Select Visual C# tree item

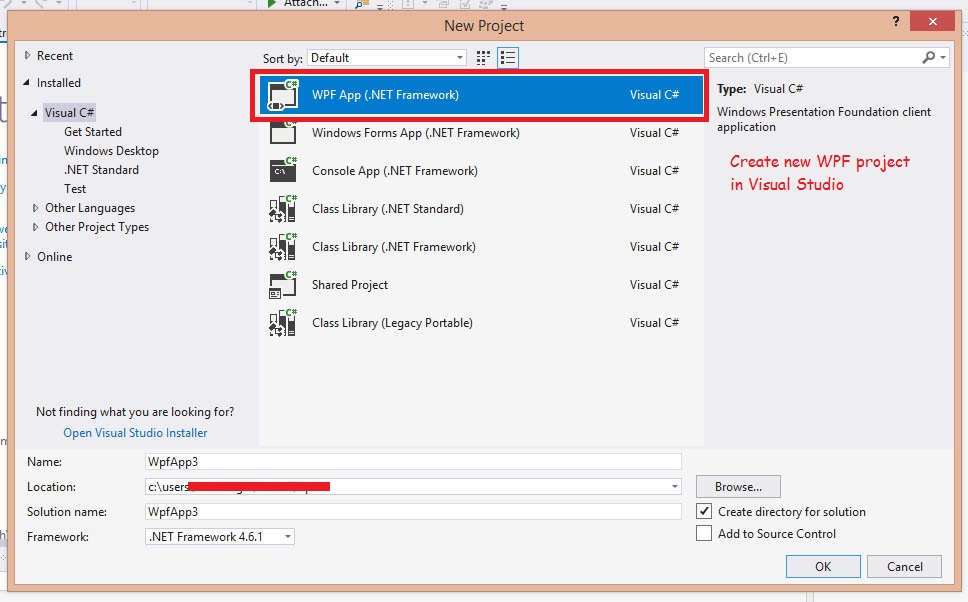coord(69,113)
